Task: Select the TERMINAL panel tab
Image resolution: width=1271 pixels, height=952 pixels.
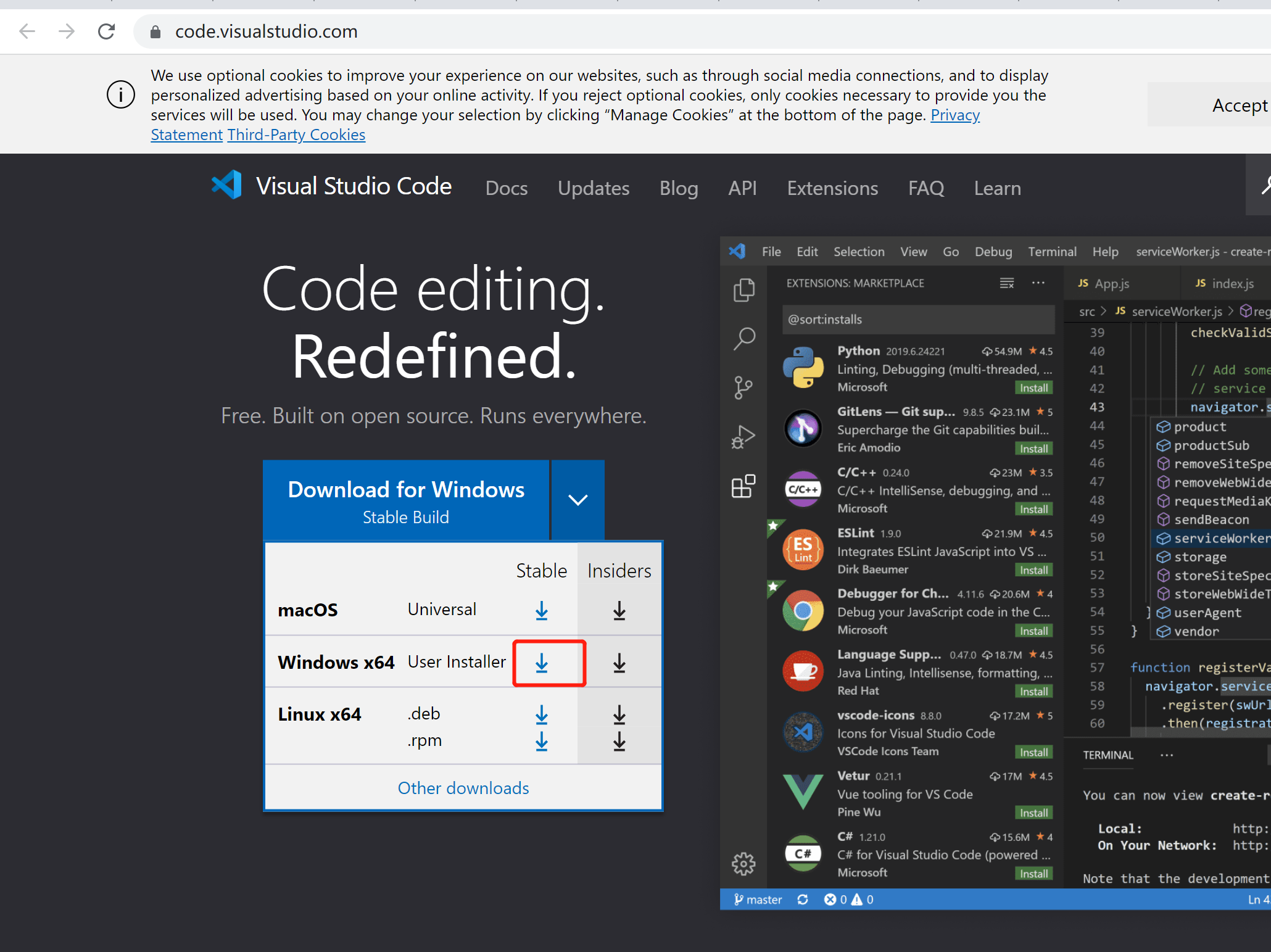Action: coord(1108,755)
